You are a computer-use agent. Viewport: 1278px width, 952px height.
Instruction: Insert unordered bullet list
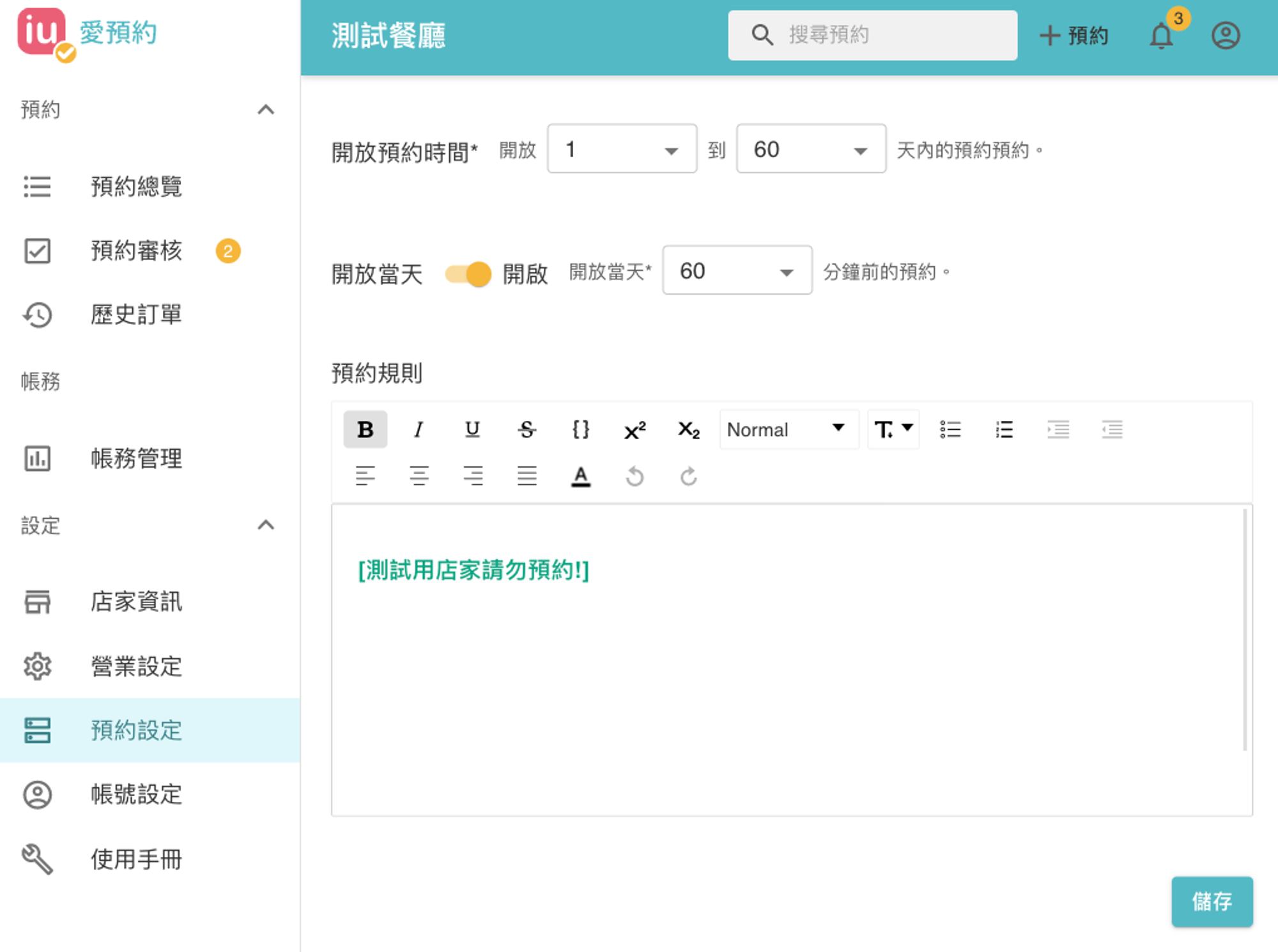(950, 429)
